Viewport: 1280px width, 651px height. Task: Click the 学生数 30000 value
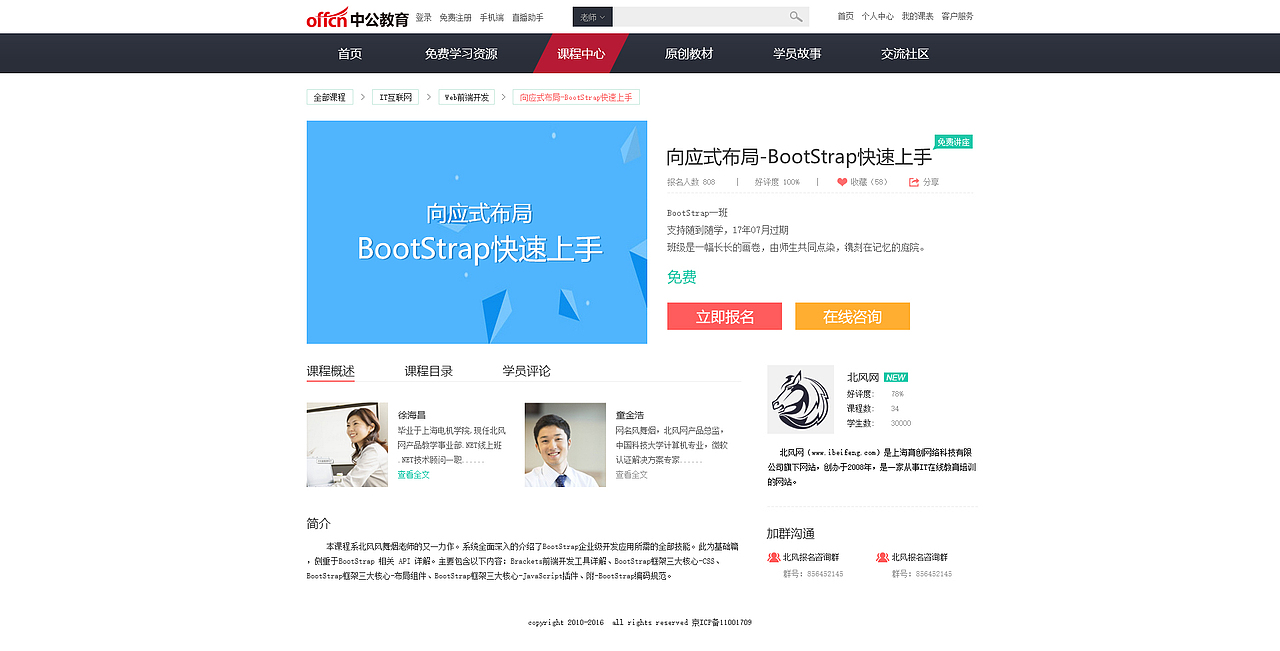pos(901,423)
